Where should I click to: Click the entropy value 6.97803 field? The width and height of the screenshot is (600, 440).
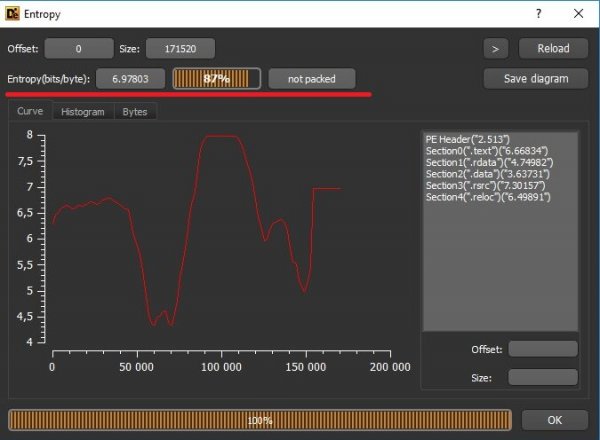pos(132,78)
